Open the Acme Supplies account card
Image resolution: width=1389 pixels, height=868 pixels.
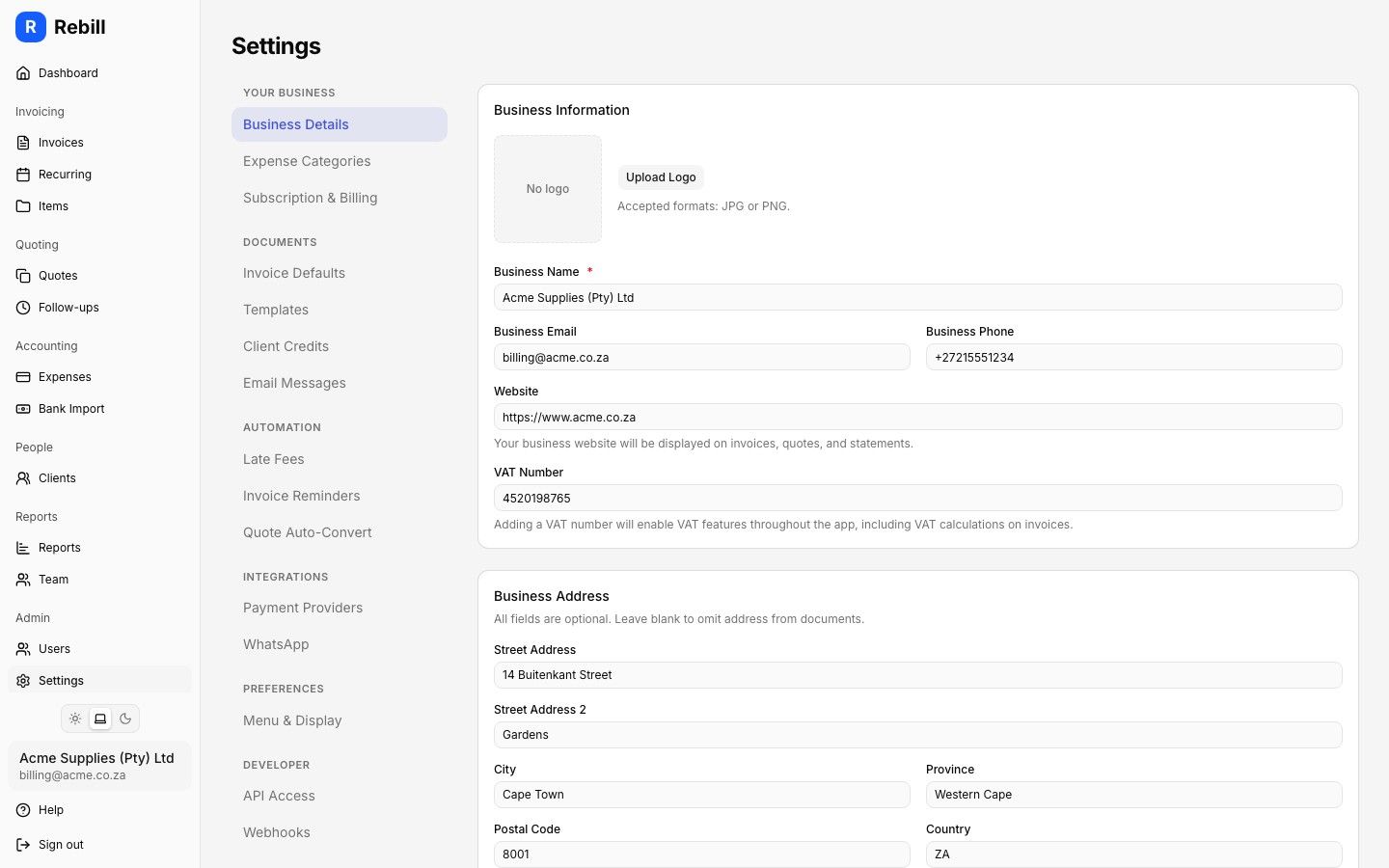point(99,766)
